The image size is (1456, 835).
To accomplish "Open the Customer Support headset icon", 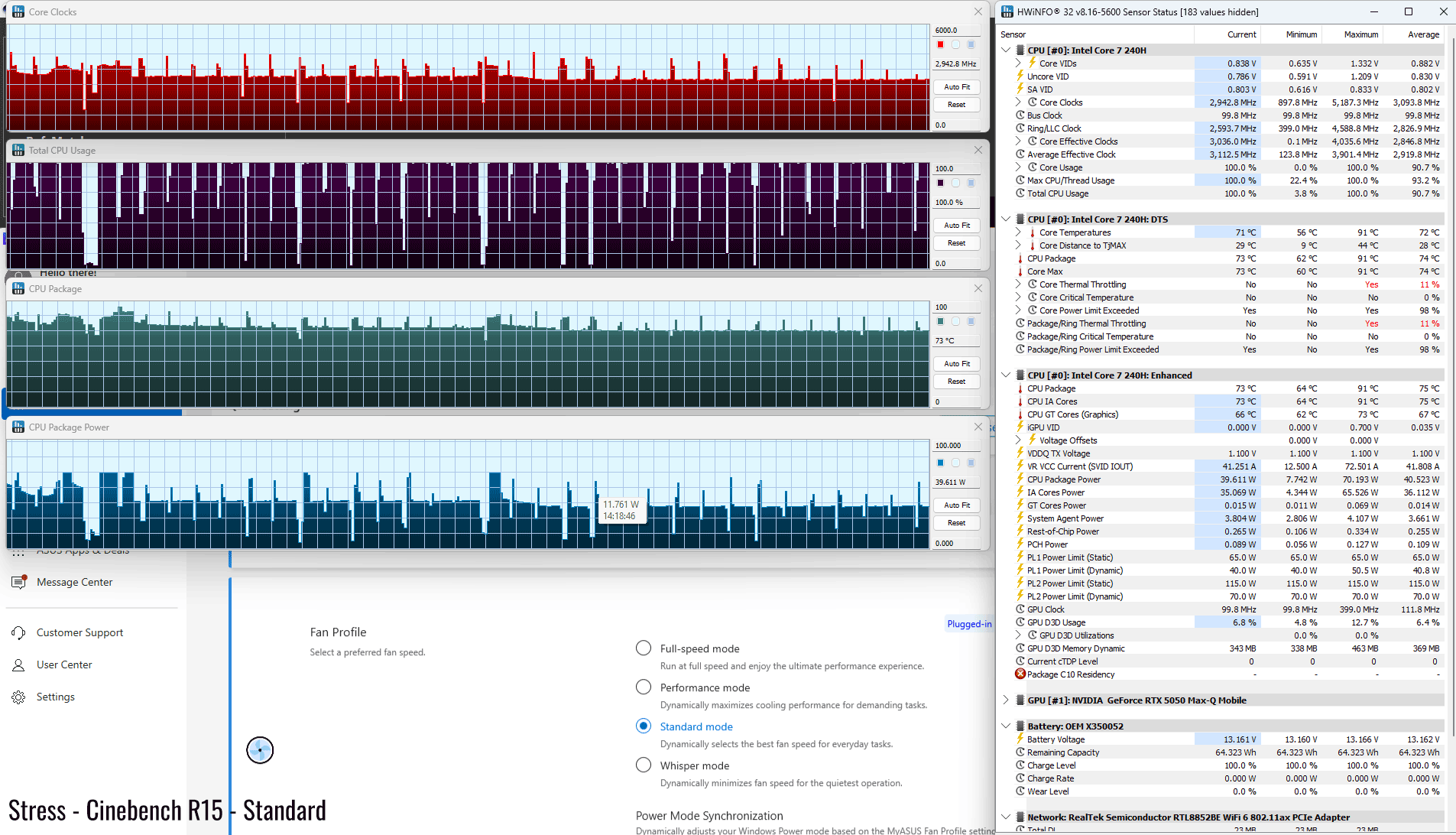I will [18, 632].
